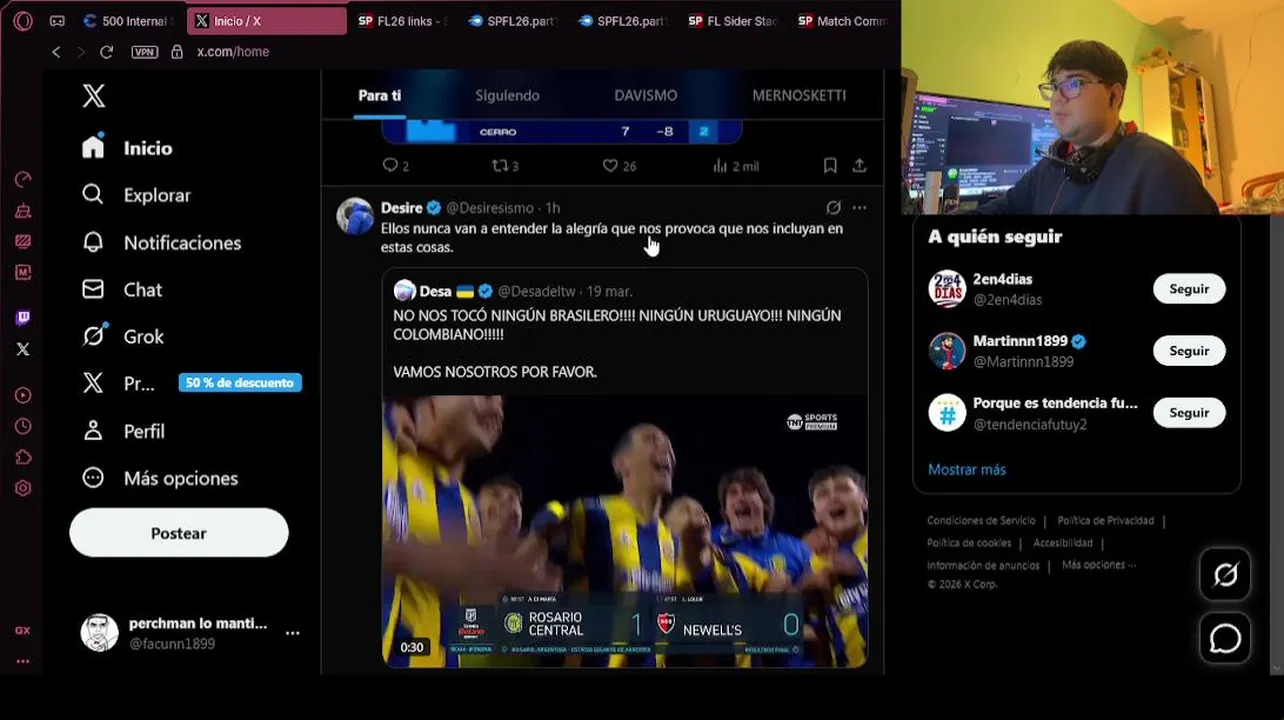This screenshot has height=720, width=1284.
Task: Switch to the 500 Internal tab
Action: coord(127,21)
